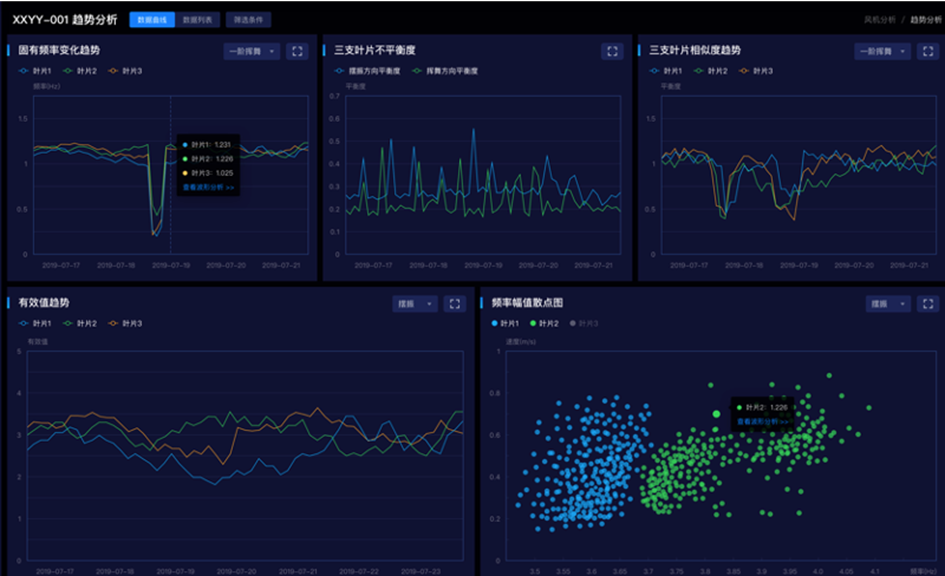Click the 固有频率变化趋势 panel title
Screen dimensions: 945x576
pyautogui.click(x=59, y=50)
